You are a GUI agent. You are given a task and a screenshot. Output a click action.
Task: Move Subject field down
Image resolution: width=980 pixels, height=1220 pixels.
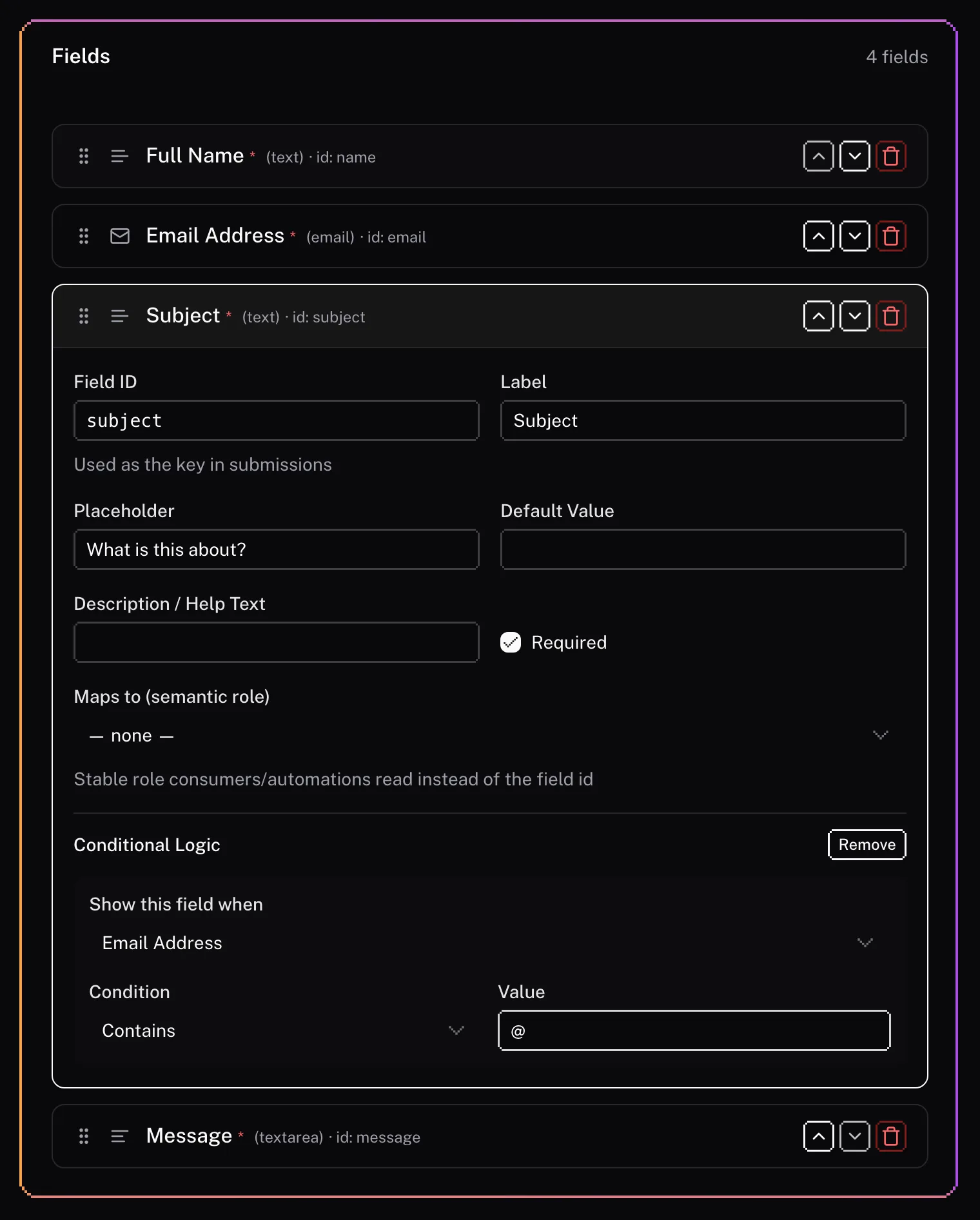pos(854,316)
